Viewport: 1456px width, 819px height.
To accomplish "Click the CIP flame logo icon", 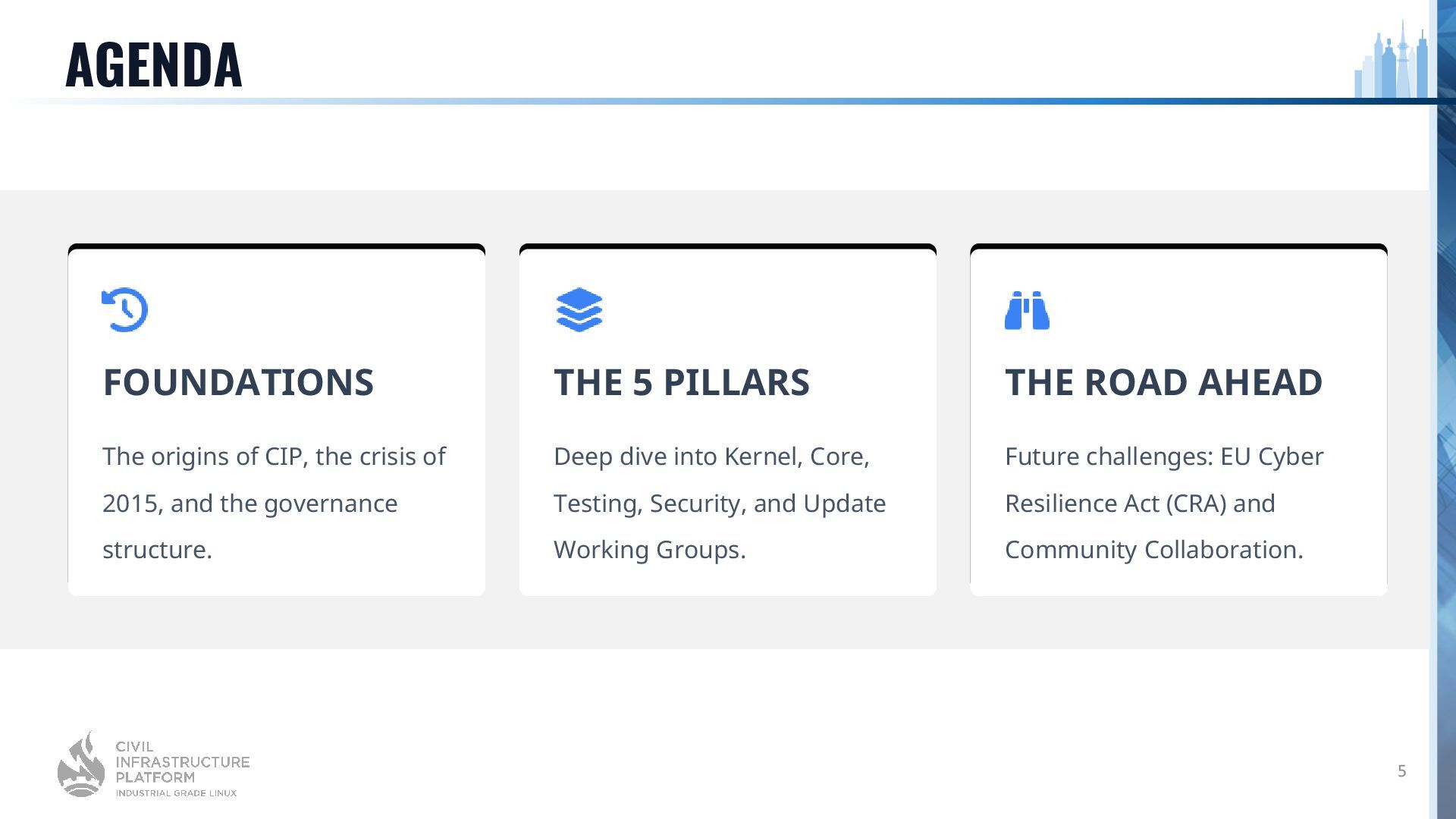I will coord(81,765).
